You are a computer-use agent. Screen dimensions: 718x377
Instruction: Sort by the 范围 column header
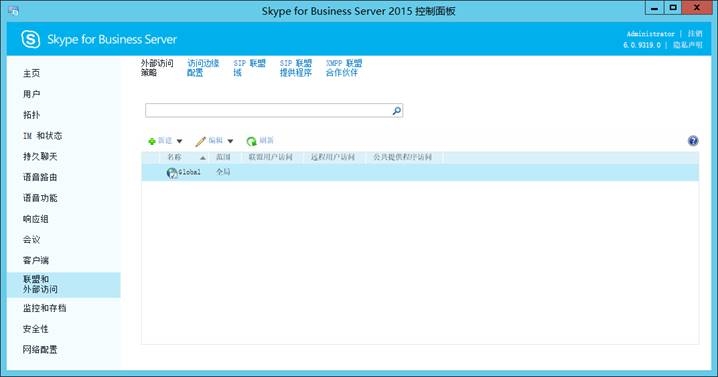click(x=223, y=157)
